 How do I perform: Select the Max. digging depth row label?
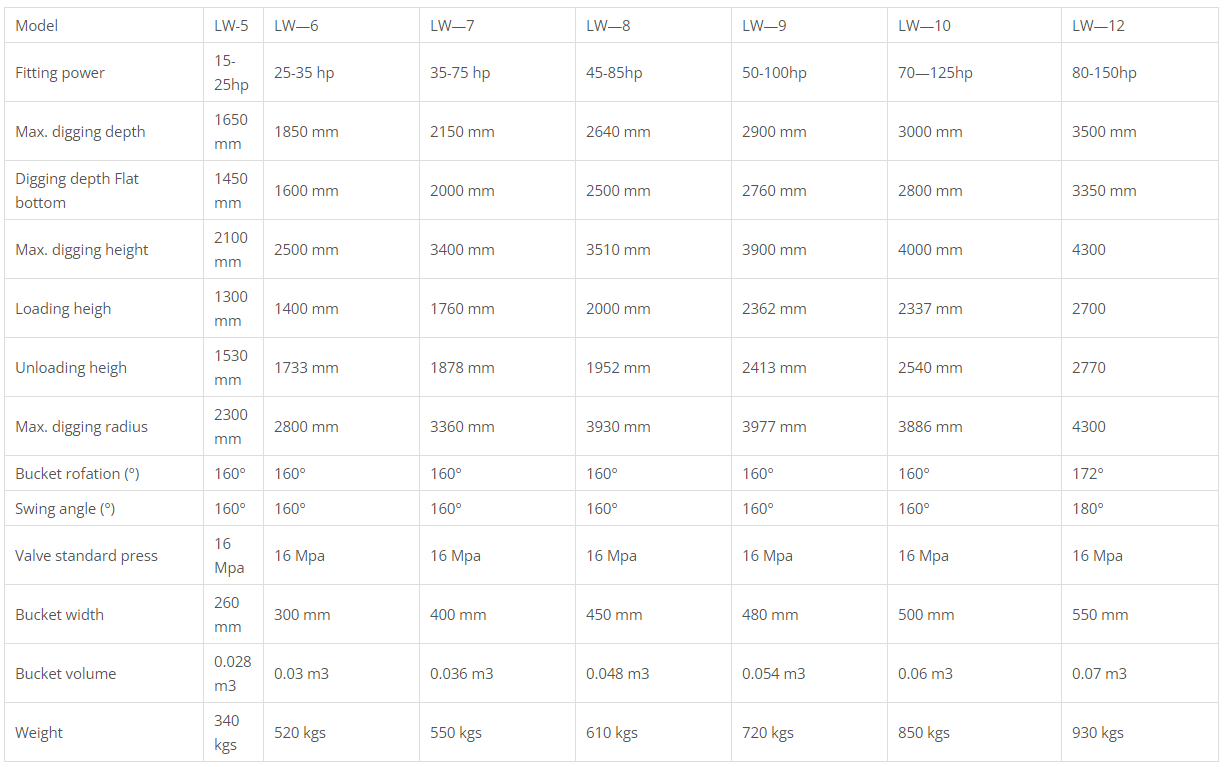80,131
